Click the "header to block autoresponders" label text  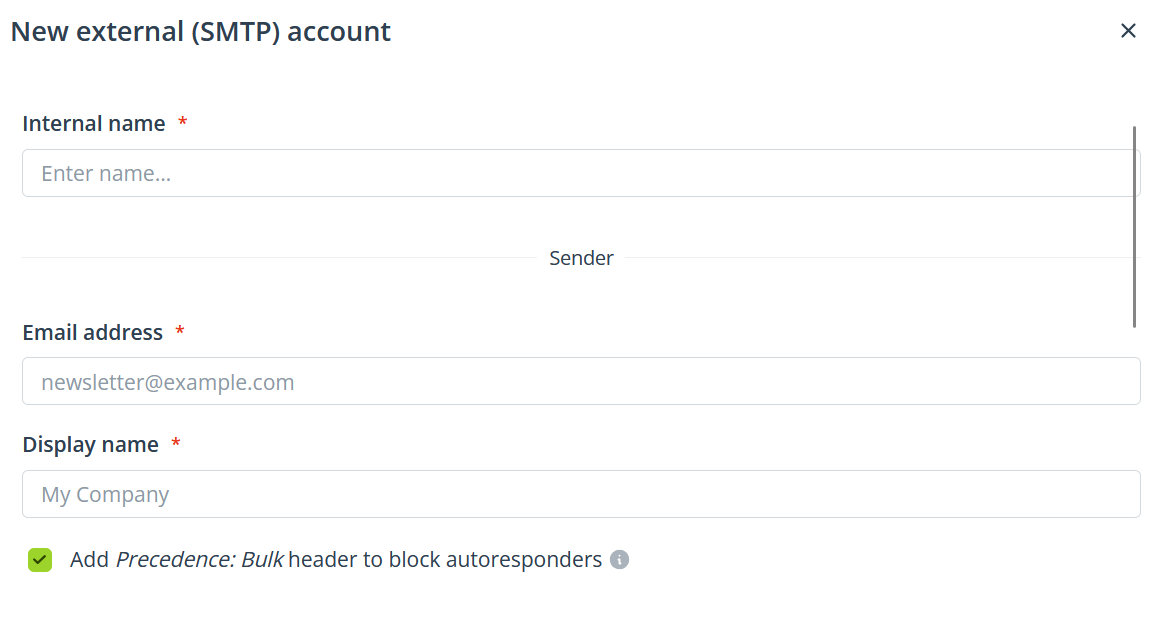[445, 560]
